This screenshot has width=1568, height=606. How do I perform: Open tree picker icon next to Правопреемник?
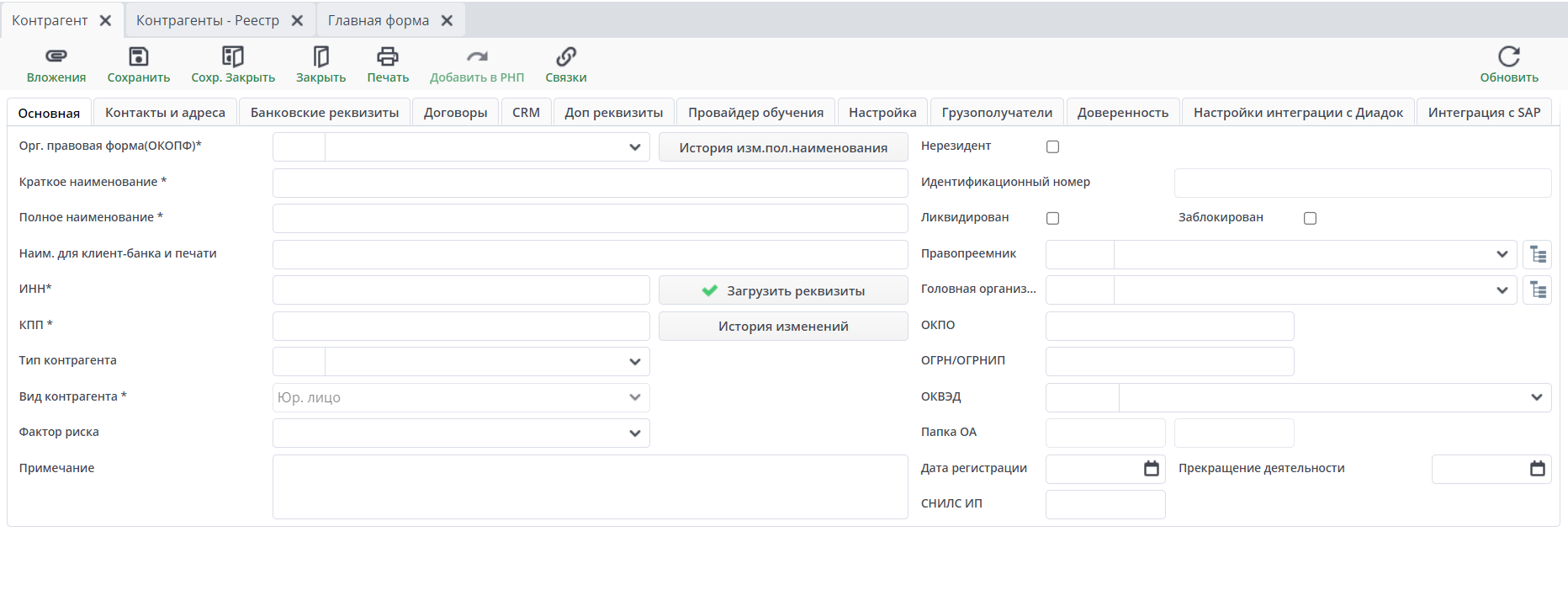click(1537, 254)
